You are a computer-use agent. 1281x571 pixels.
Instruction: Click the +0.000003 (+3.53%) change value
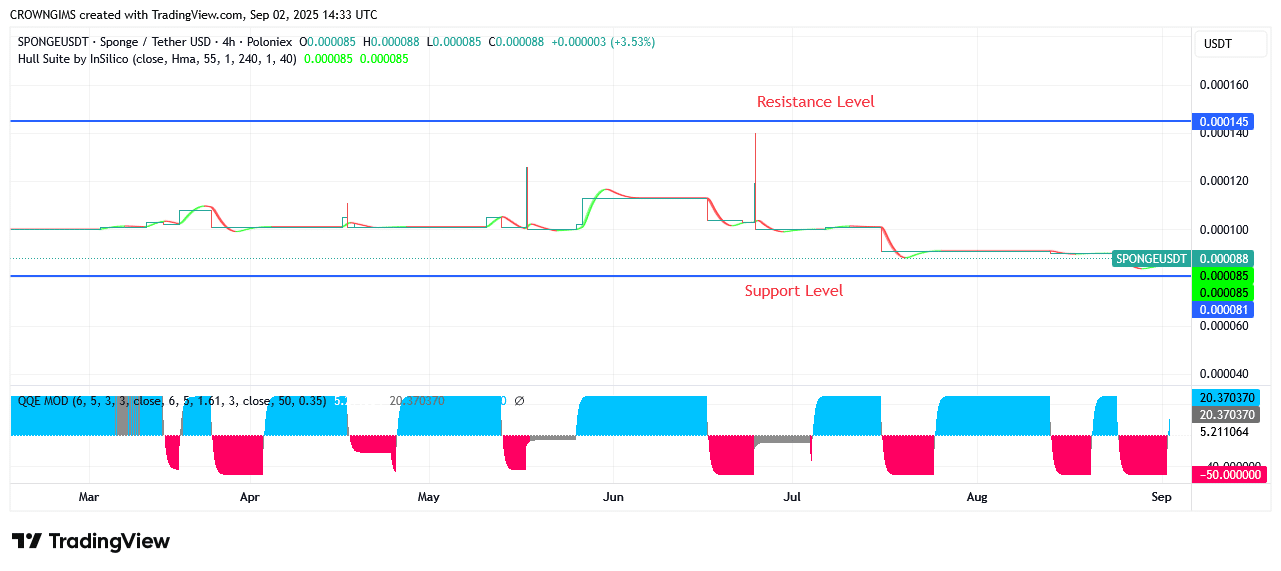click(x=603, y=42)
